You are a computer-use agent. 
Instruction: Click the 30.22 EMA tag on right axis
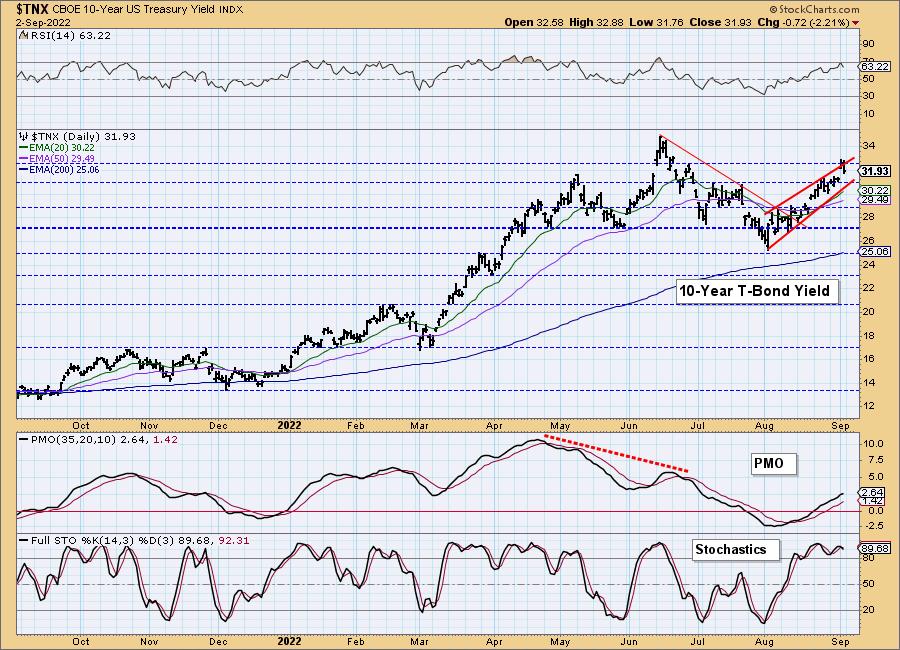tap(875, 191)
